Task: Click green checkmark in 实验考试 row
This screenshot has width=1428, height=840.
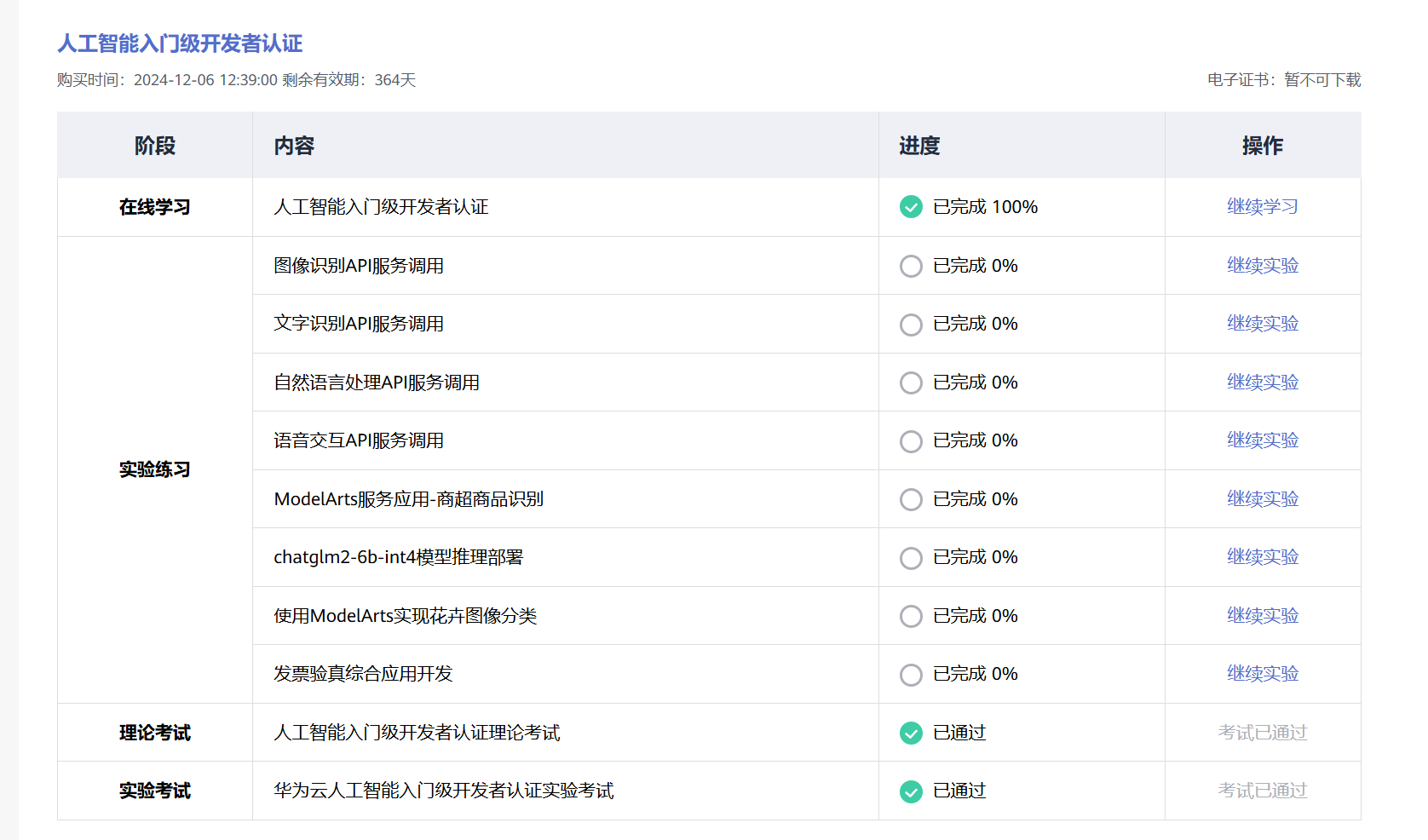Action: click(x=911, y=791)
